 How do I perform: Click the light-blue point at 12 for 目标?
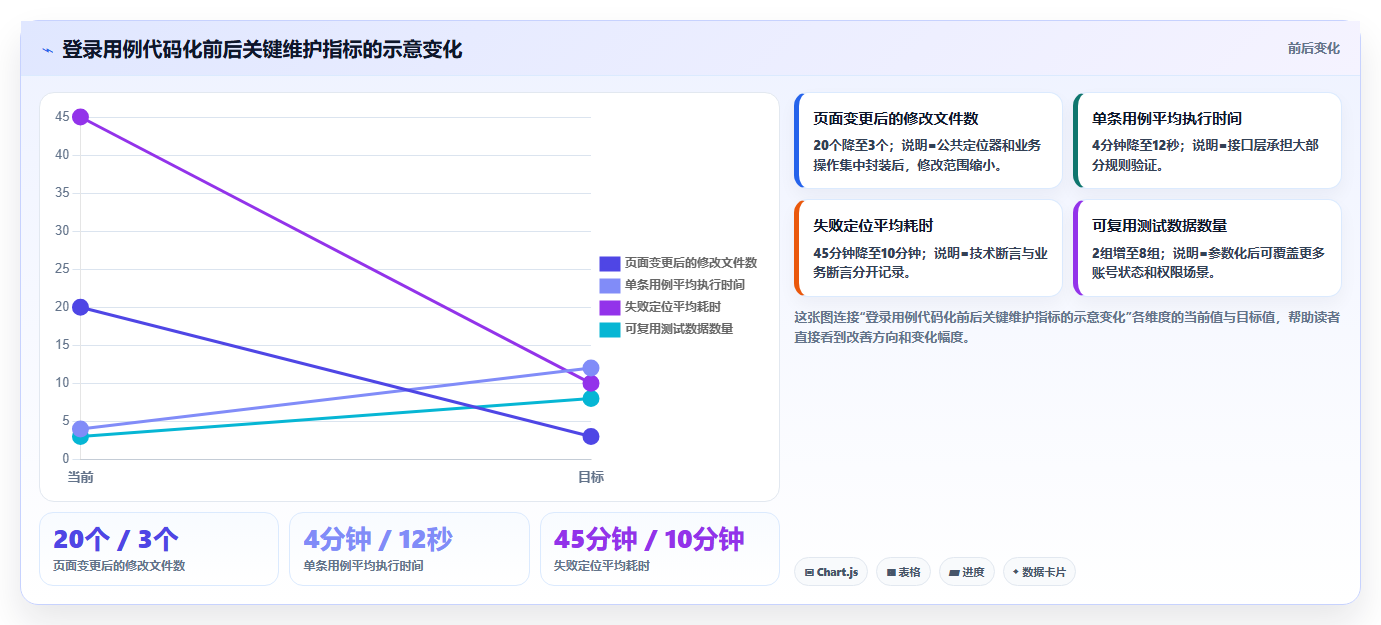(591, 368)
